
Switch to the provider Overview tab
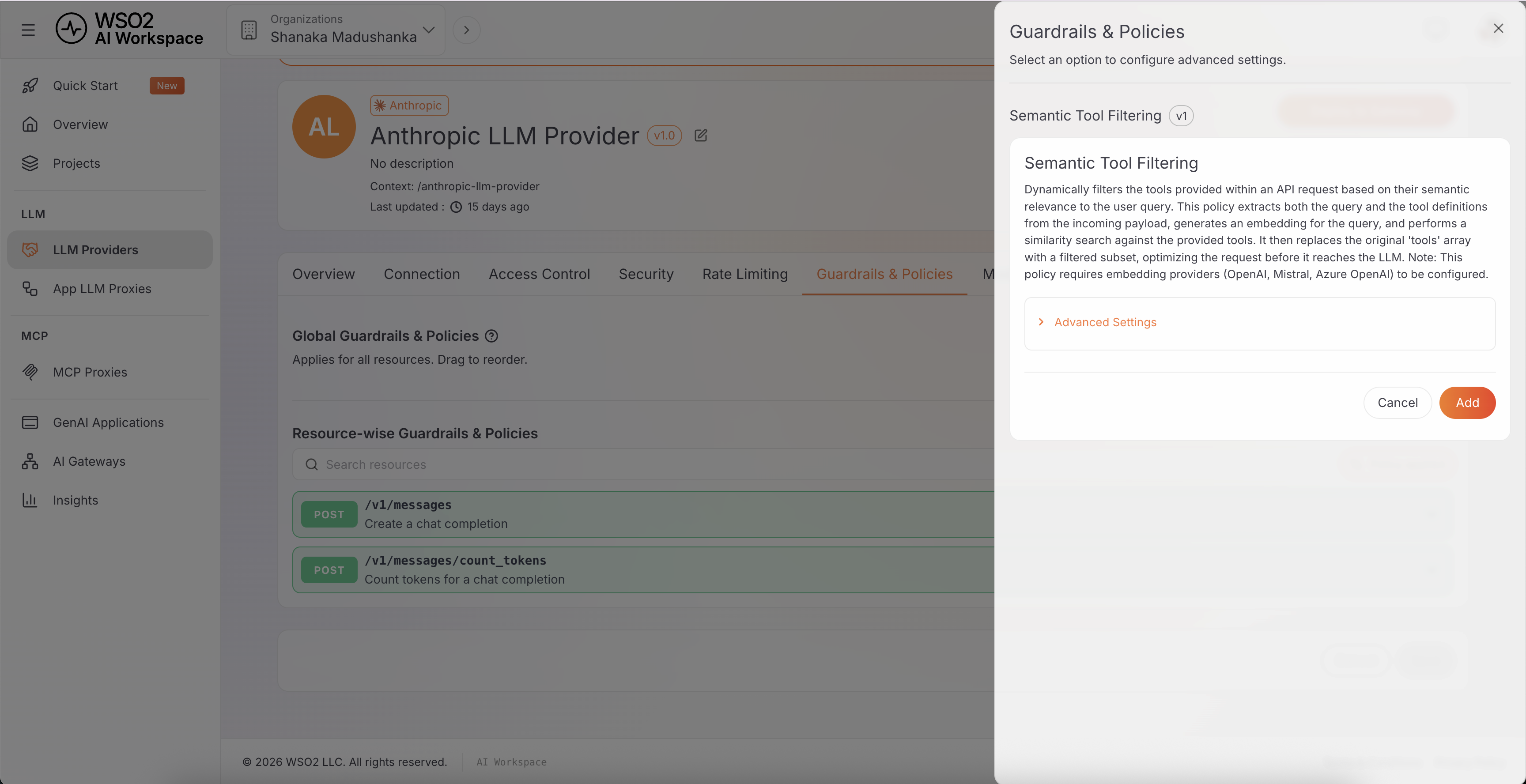324,274
